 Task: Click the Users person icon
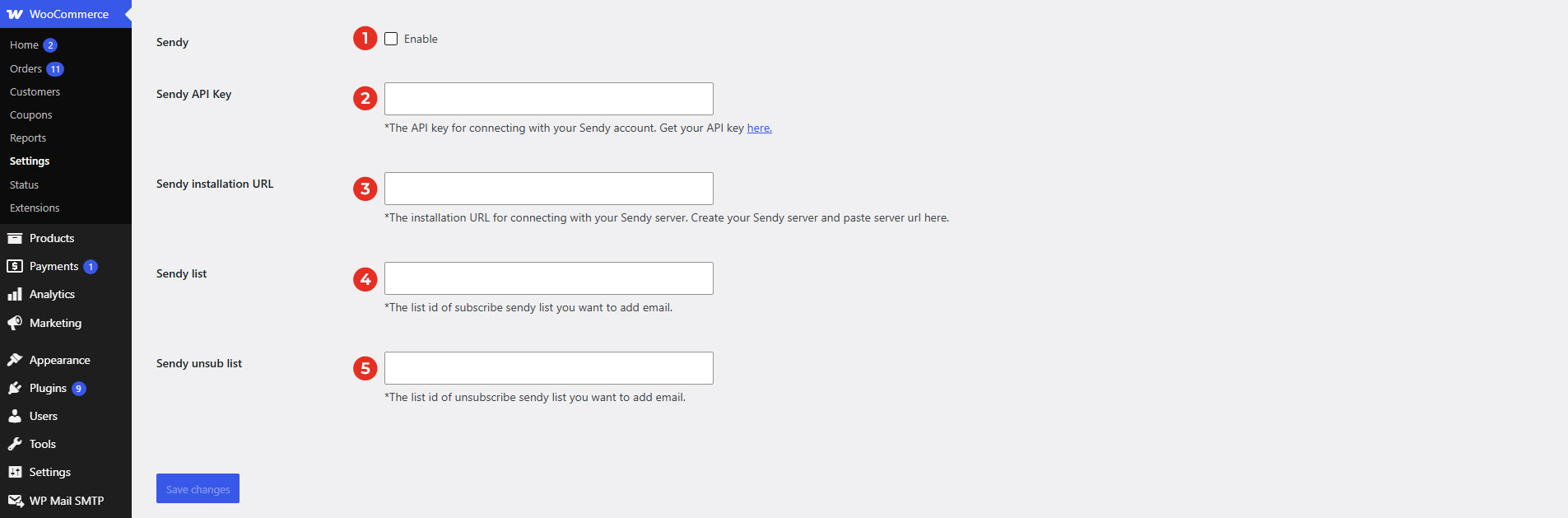pyautogui.click(x=15, y=416)
